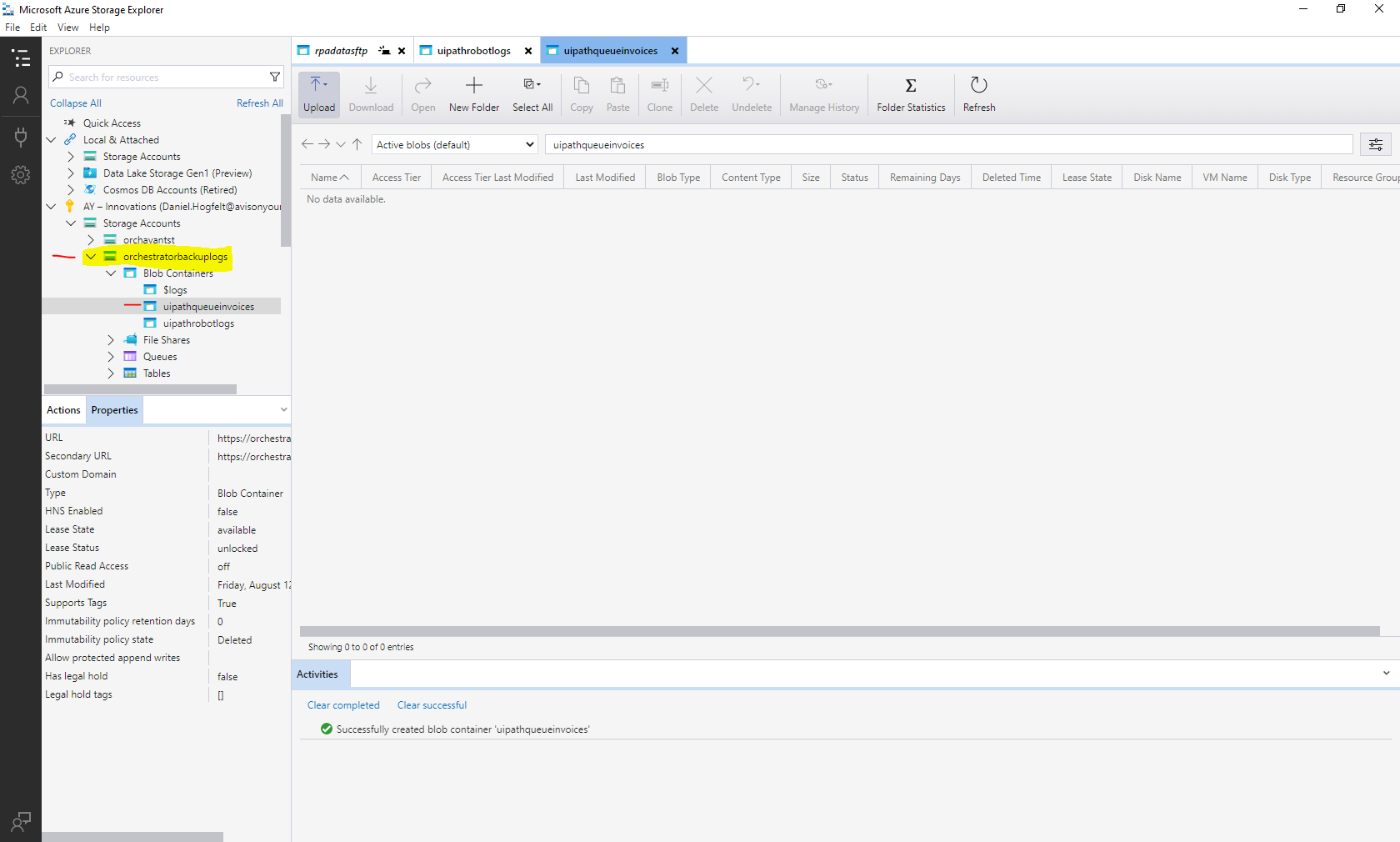This screenshot has width=1400, height=842.
Task: Go up one level with up arrow
Action: [357, 144]
